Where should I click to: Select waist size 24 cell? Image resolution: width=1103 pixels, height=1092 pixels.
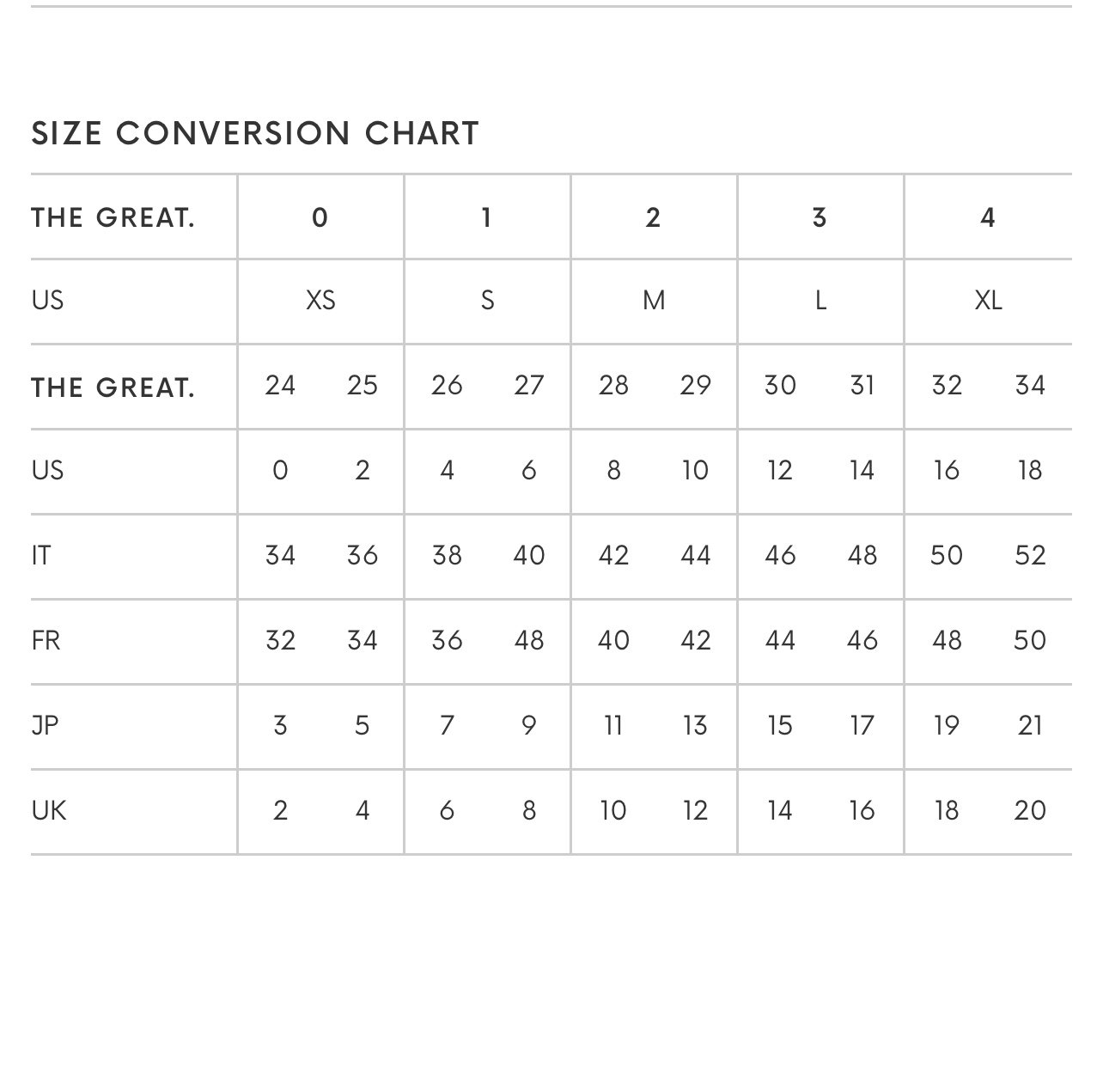coord(280,385)
